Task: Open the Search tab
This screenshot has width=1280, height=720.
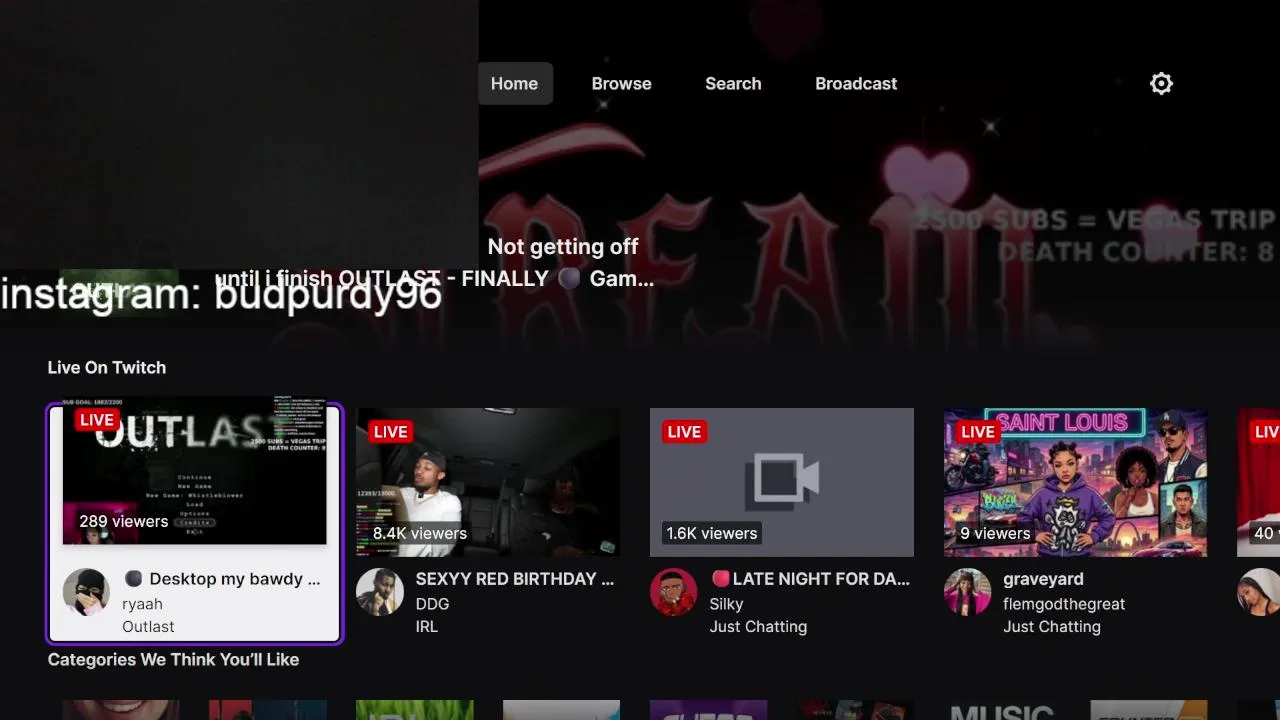Action: pos(733,84)
